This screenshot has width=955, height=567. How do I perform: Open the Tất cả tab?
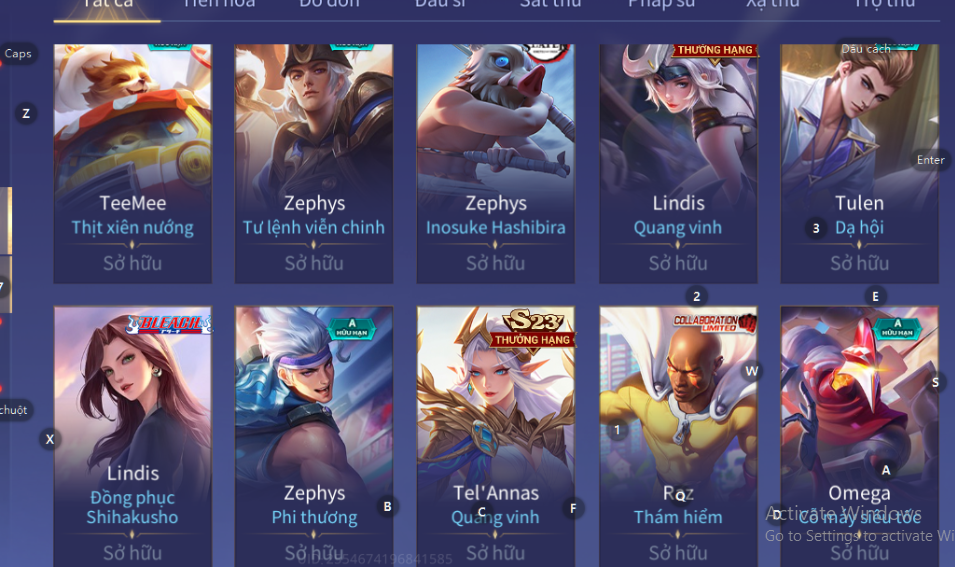pyautogui.click(x=107, y=5)
